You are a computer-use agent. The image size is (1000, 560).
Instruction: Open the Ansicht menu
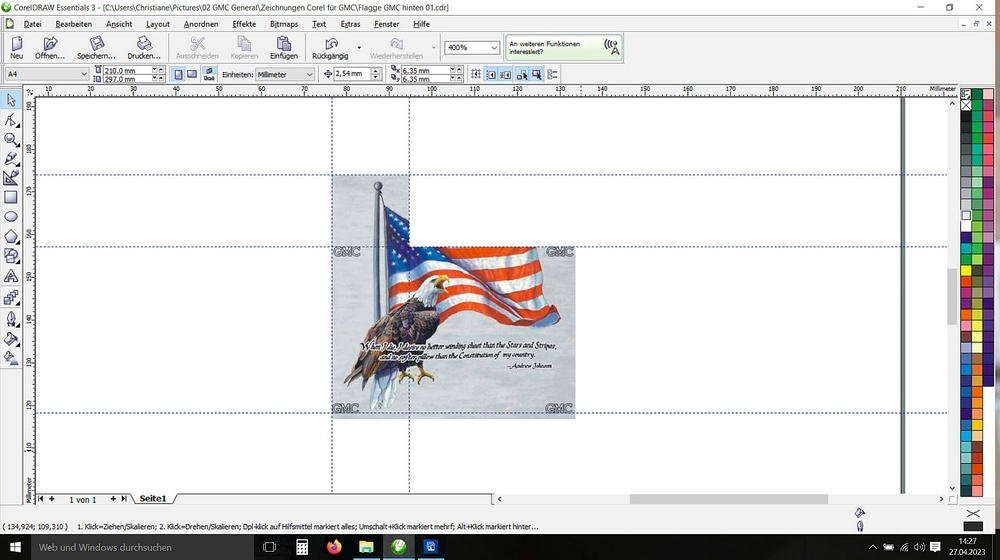click(119, 24)
